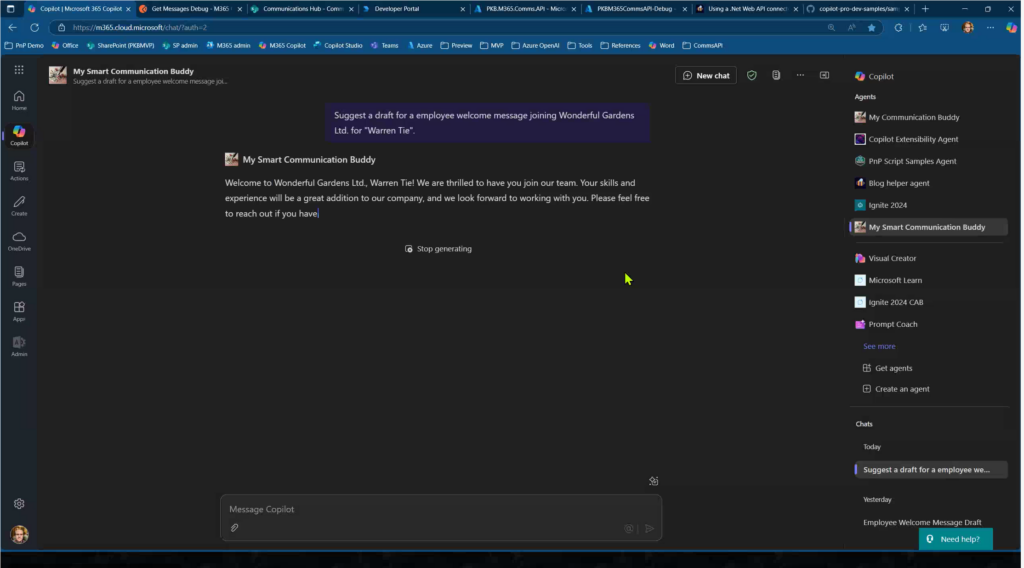Click the attach file paperclip icon
The image size is (1024, 568).
coord(234,528)
